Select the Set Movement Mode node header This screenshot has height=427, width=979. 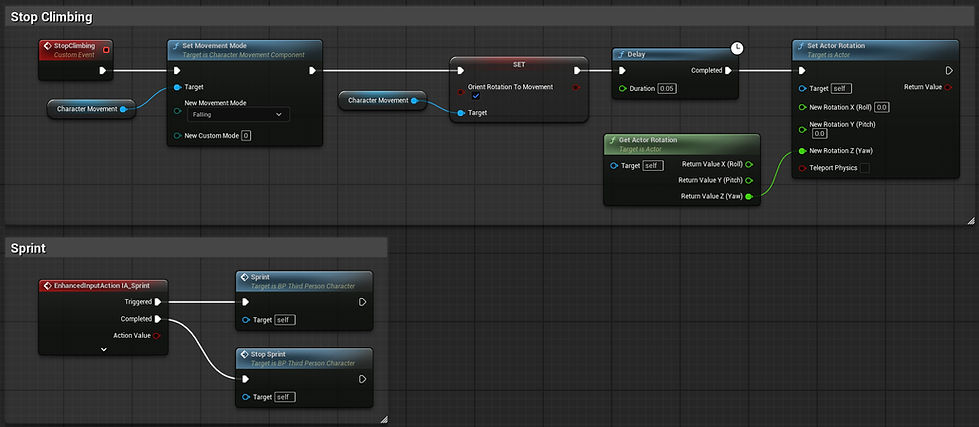click(245, 50)
